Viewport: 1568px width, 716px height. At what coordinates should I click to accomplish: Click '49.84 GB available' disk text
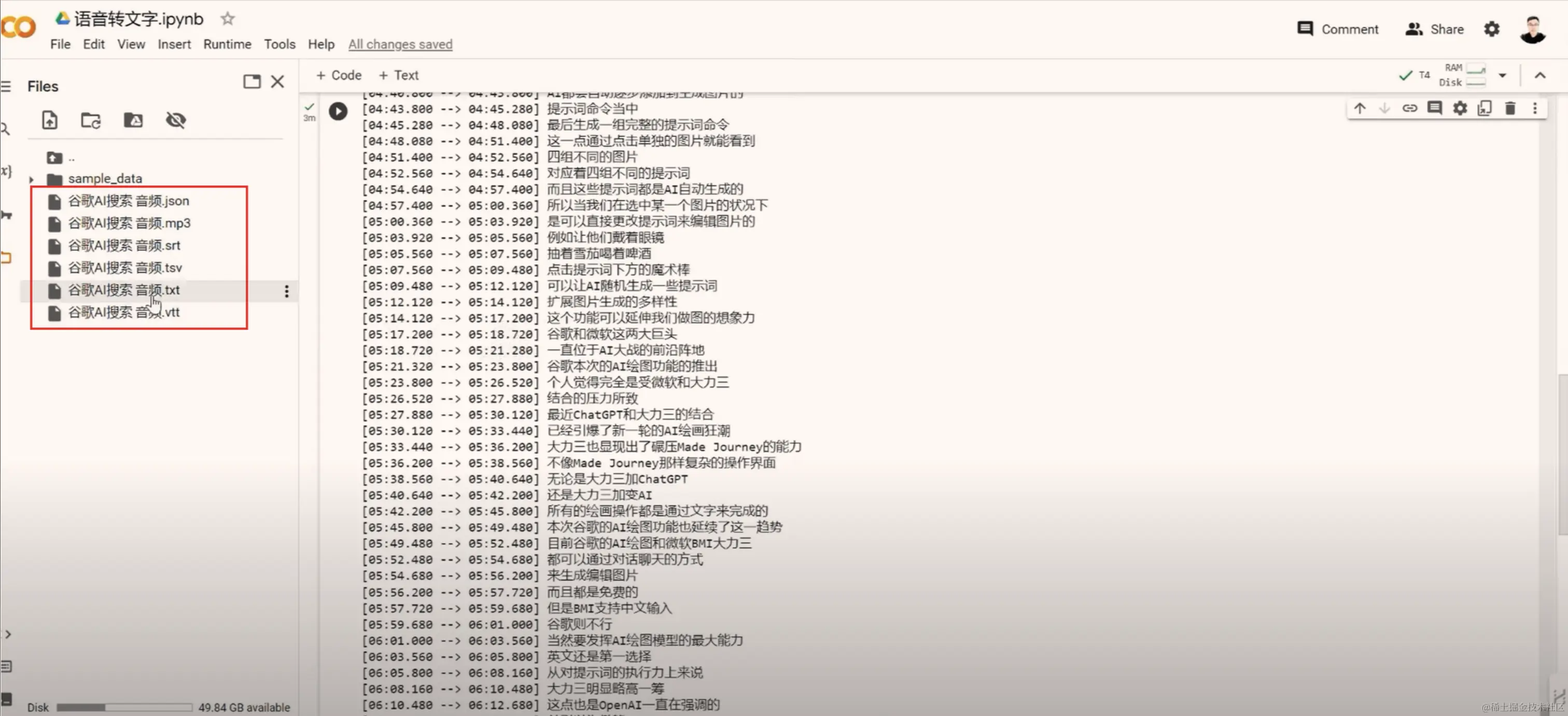(244, 707)
